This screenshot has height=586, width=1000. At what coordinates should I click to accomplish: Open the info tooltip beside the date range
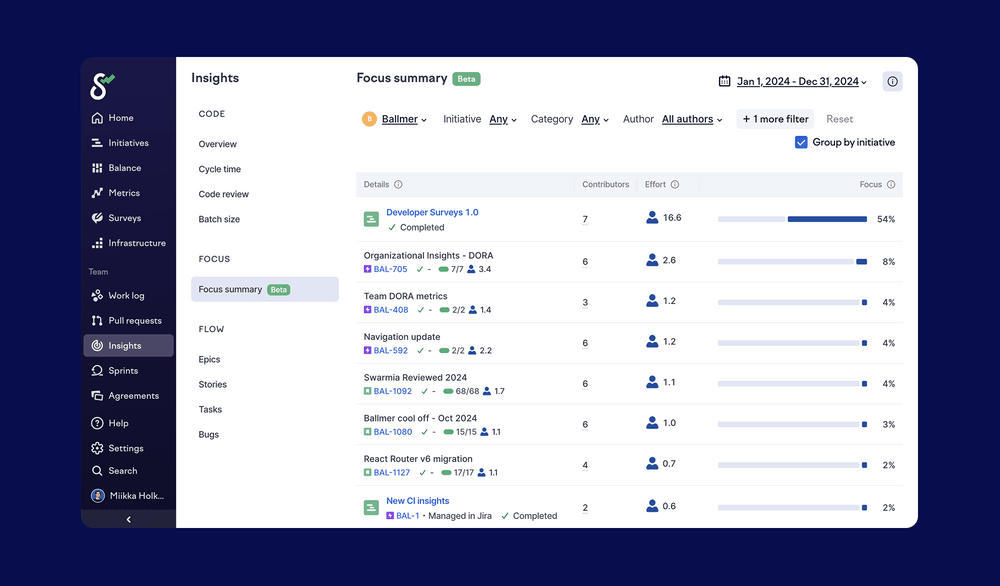tap(892, 81)
